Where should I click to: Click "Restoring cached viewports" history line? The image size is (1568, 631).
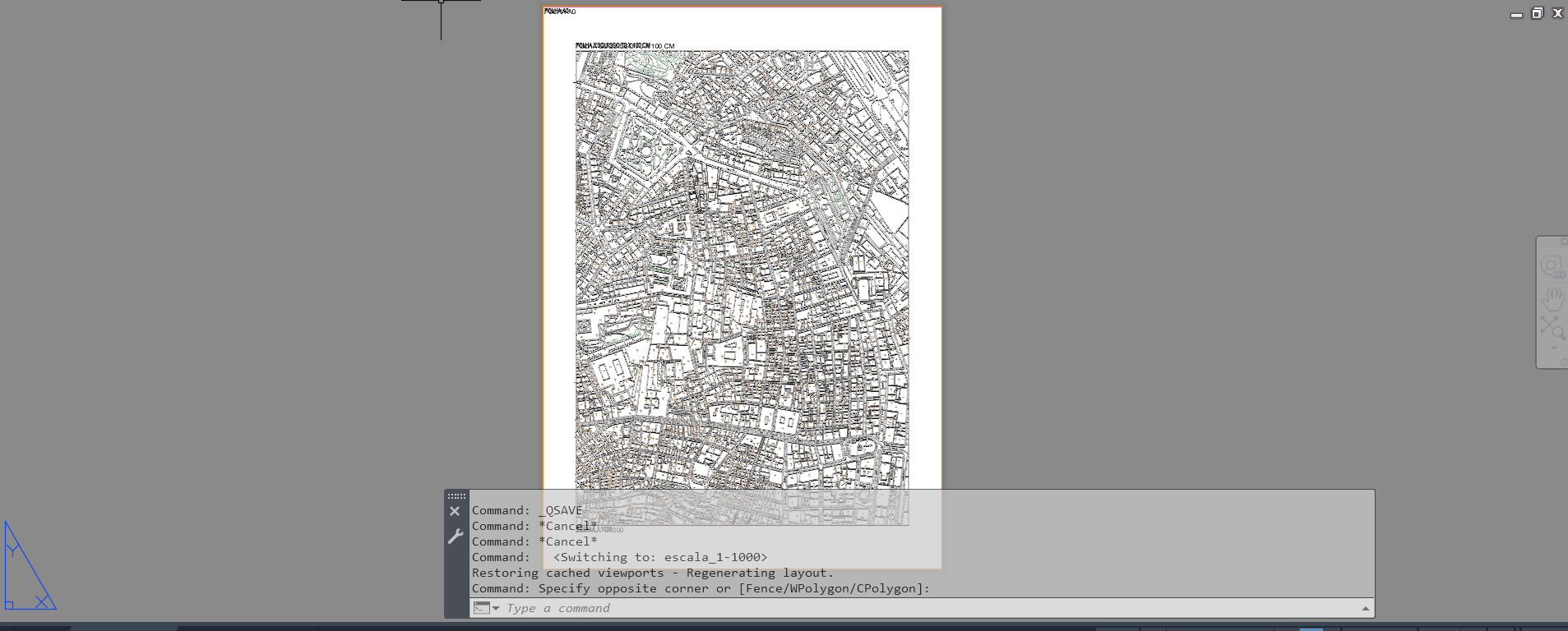652,573
